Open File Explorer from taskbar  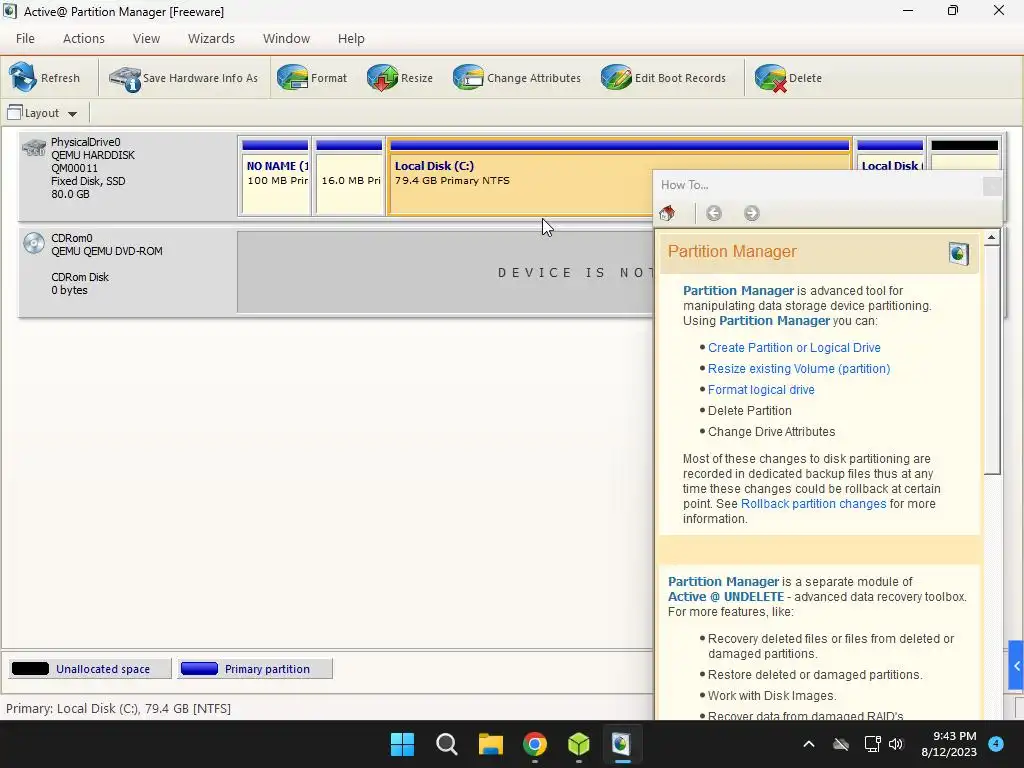pos(490,744)
